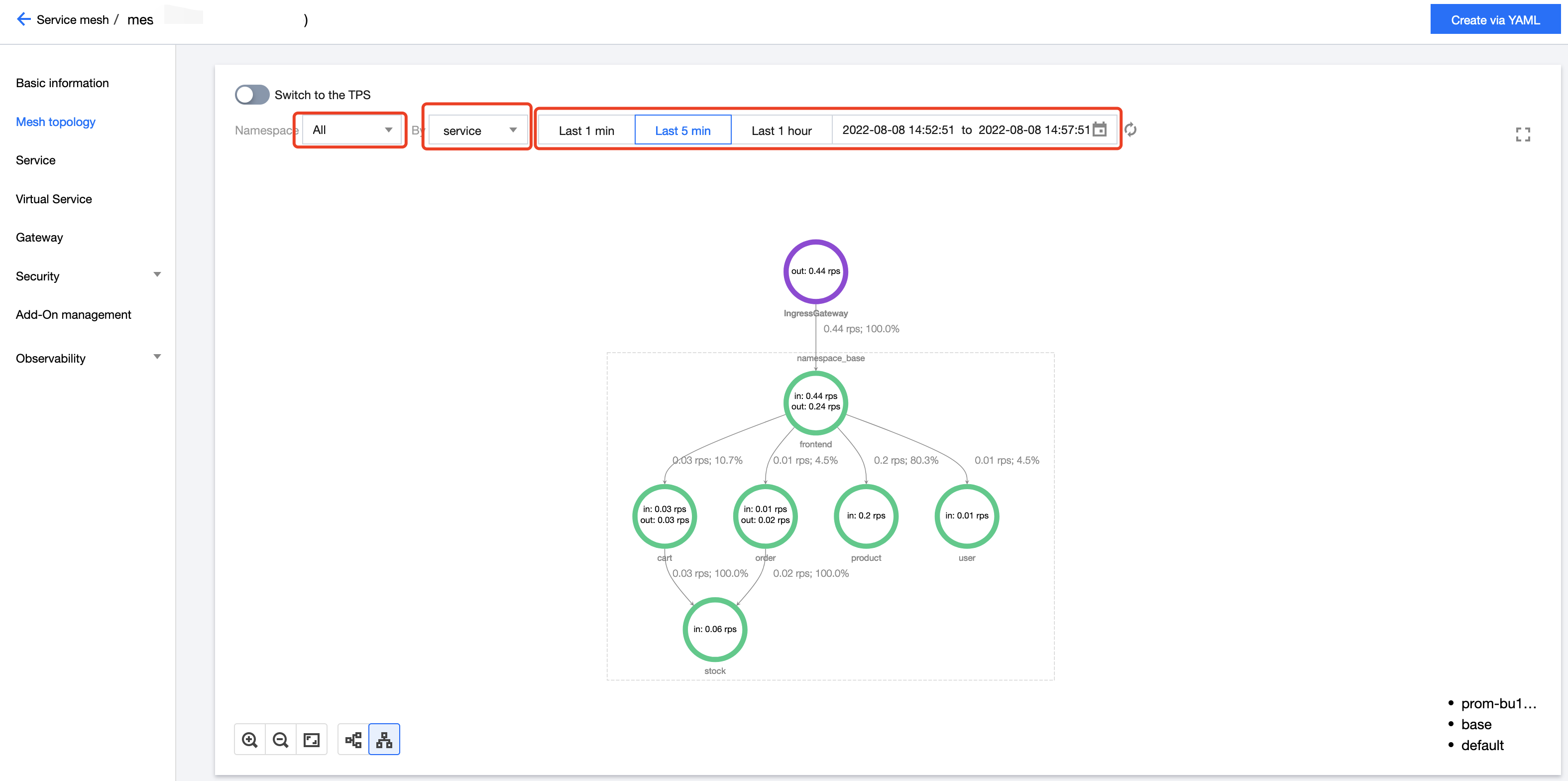Open the Namespace All dropdown
The height and width of the screenshot is (781, 1568).
click(351, 130)
